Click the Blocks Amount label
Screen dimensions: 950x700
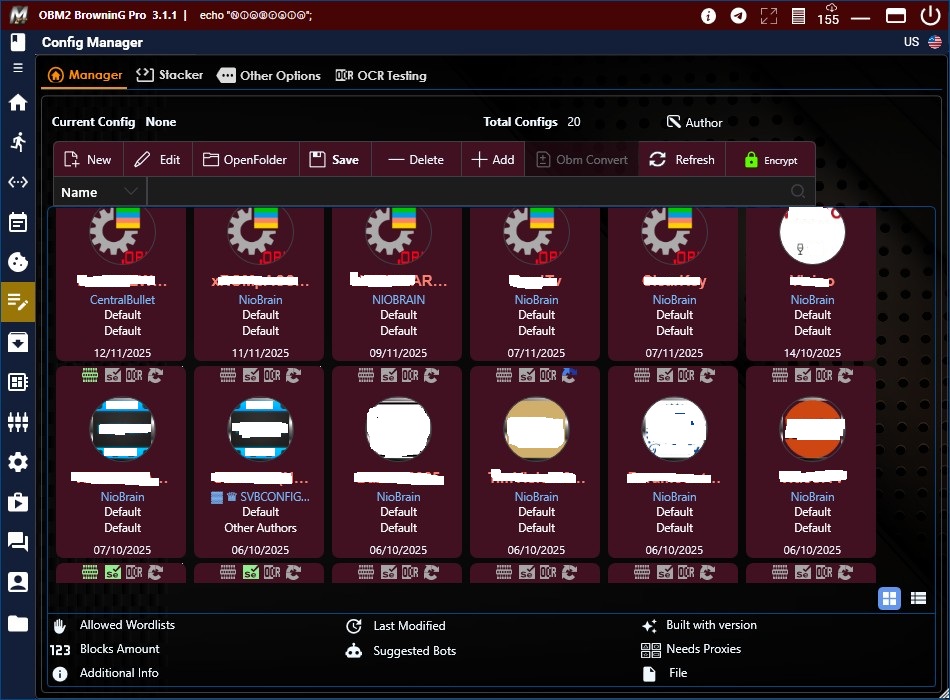[119, 649]
